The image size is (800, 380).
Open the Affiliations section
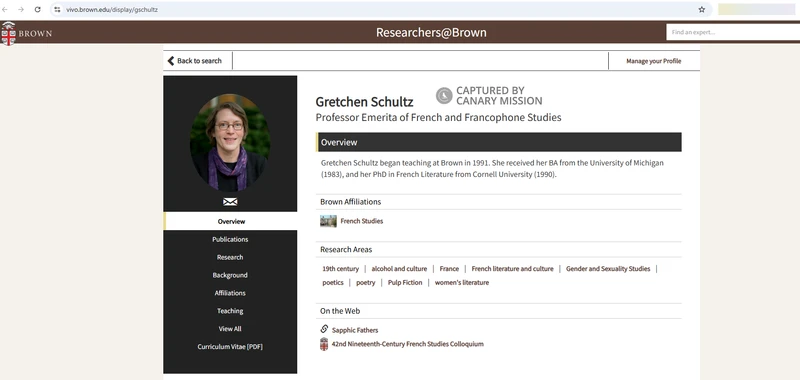click(230, 293)
